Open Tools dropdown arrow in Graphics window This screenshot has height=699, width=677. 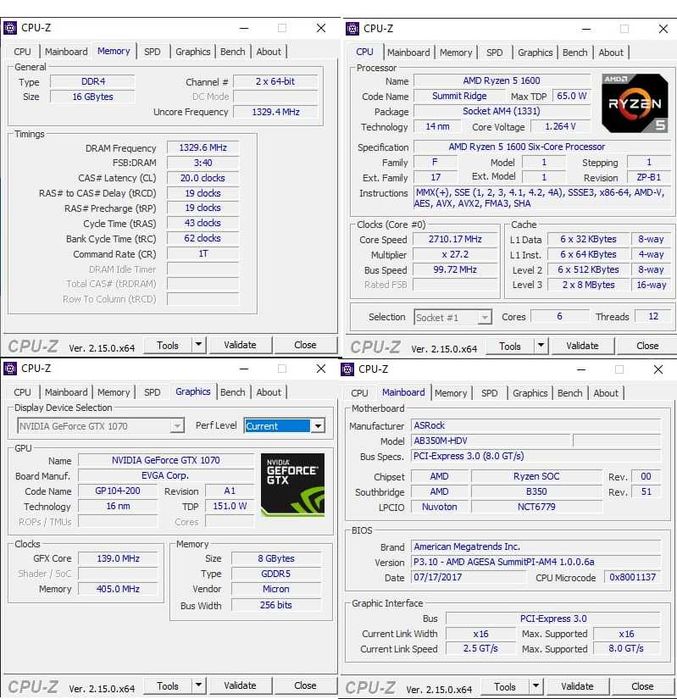point(198,685)
